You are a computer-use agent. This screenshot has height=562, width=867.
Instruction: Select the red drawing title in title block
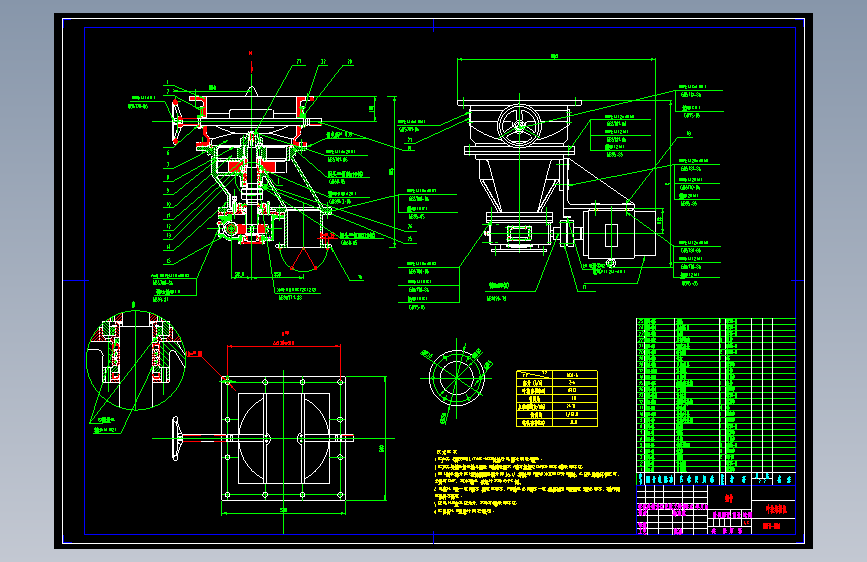click(x=776, y=509)
